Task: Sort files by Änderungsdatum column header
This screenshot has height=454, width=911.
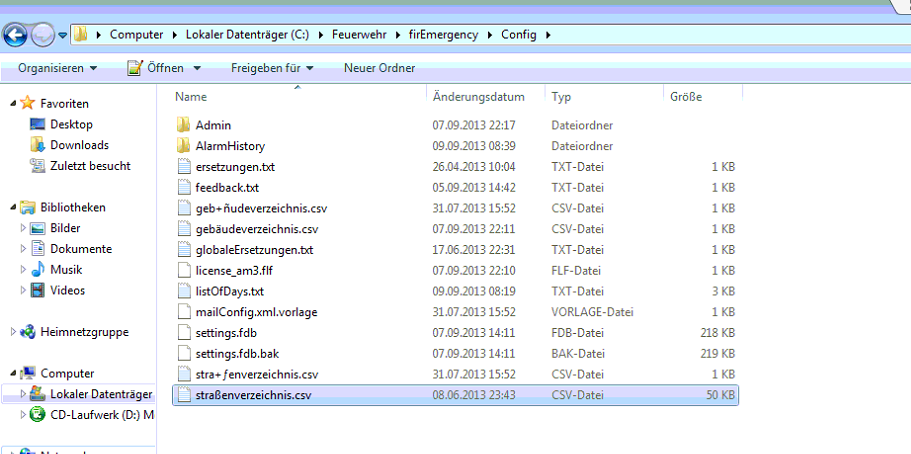Action: click(478, 97)
